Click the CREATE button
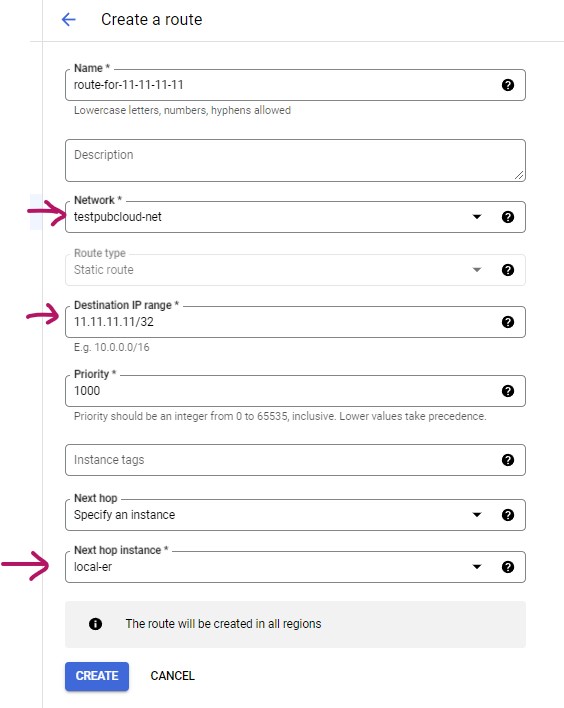The image size is (564, 708). click(x=97, y=676)
